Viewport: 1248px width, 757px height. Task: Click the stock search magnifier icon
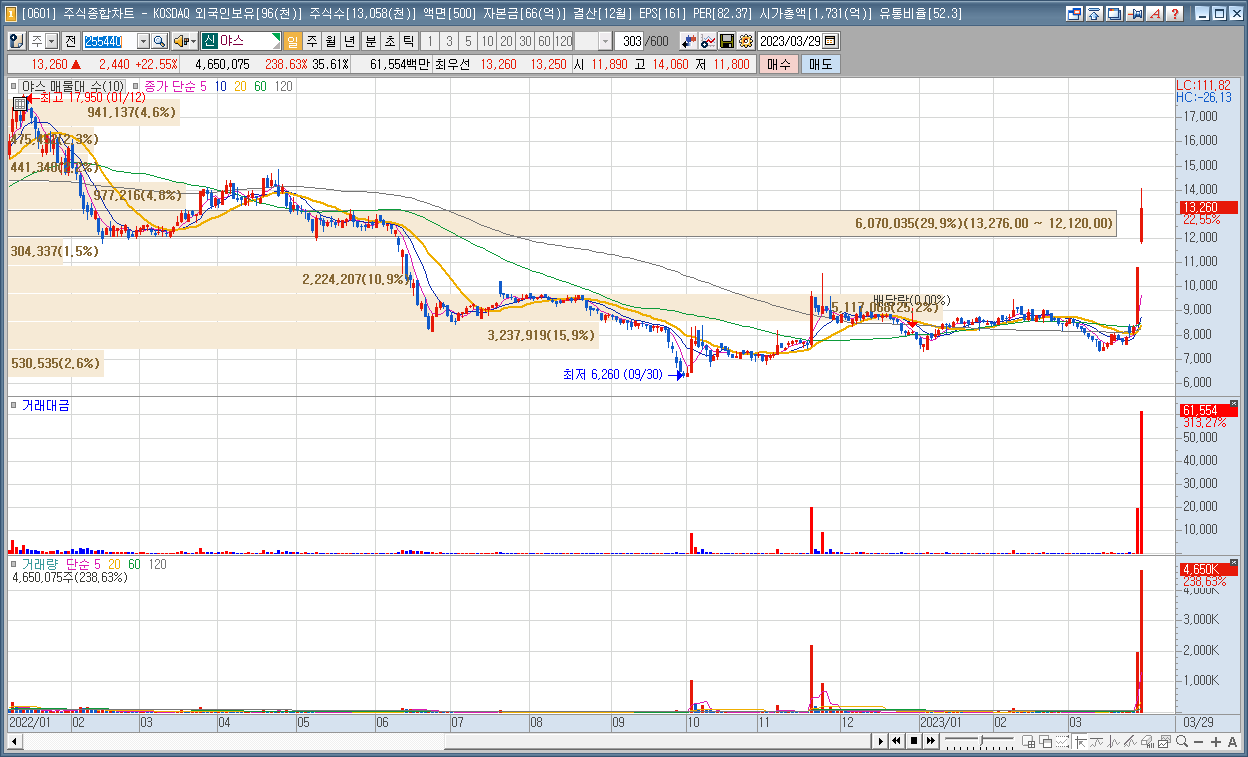pyautogui.click(x=159, y=41)
